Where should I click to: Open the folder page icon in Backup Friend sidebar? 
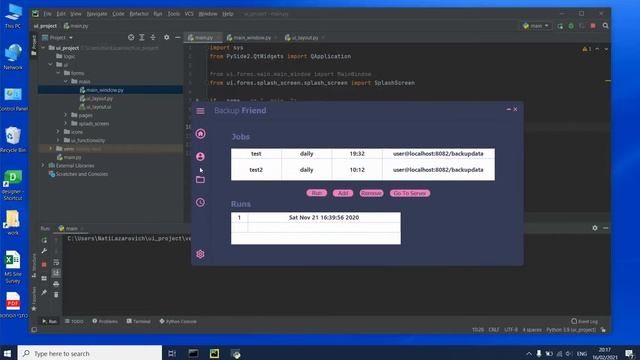click(x=200, y=180)
